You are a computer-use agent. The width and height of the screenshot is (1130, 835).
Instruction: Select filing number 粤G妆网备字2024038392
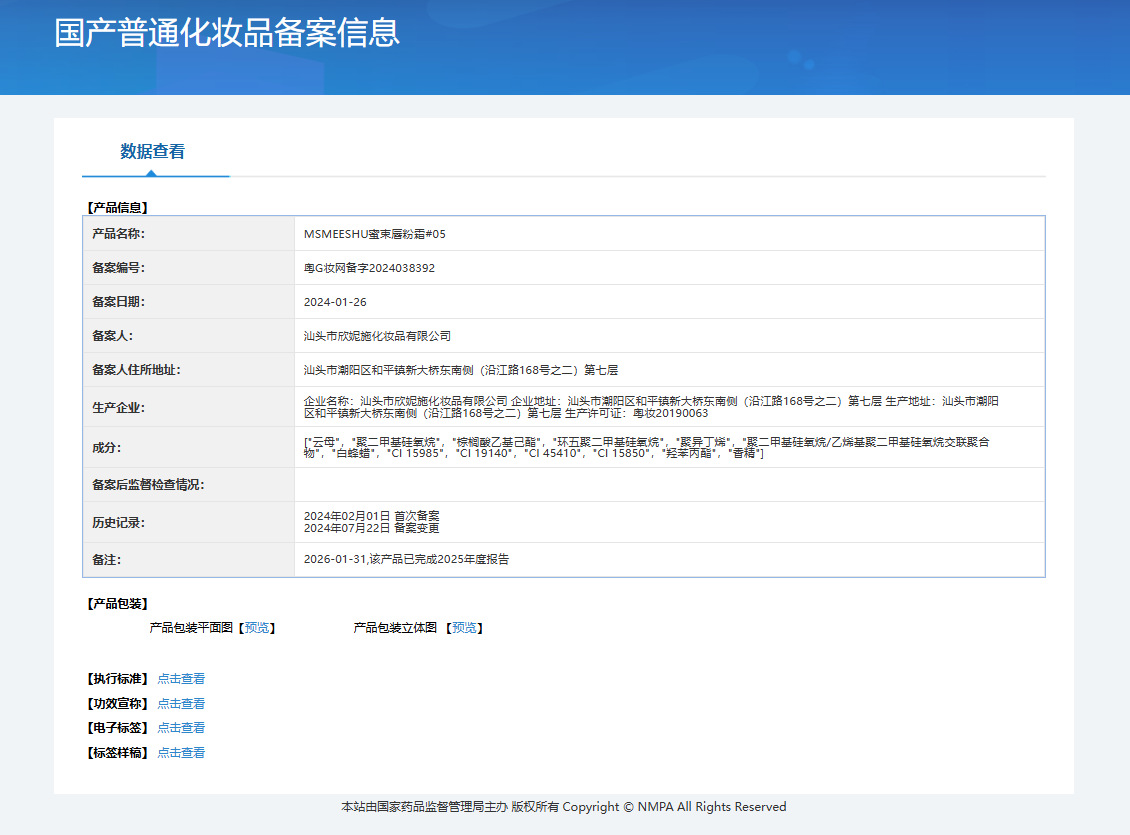(369, 268)
